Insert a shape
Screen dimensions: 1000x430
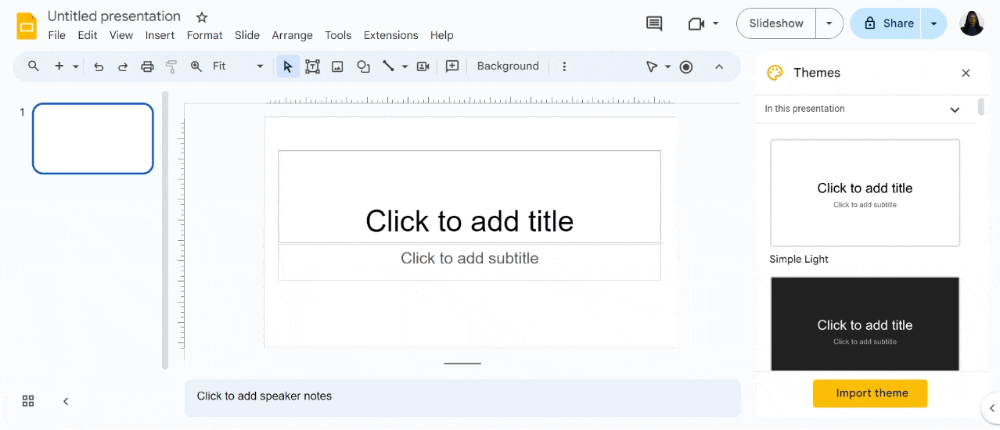tap(363, 66)
